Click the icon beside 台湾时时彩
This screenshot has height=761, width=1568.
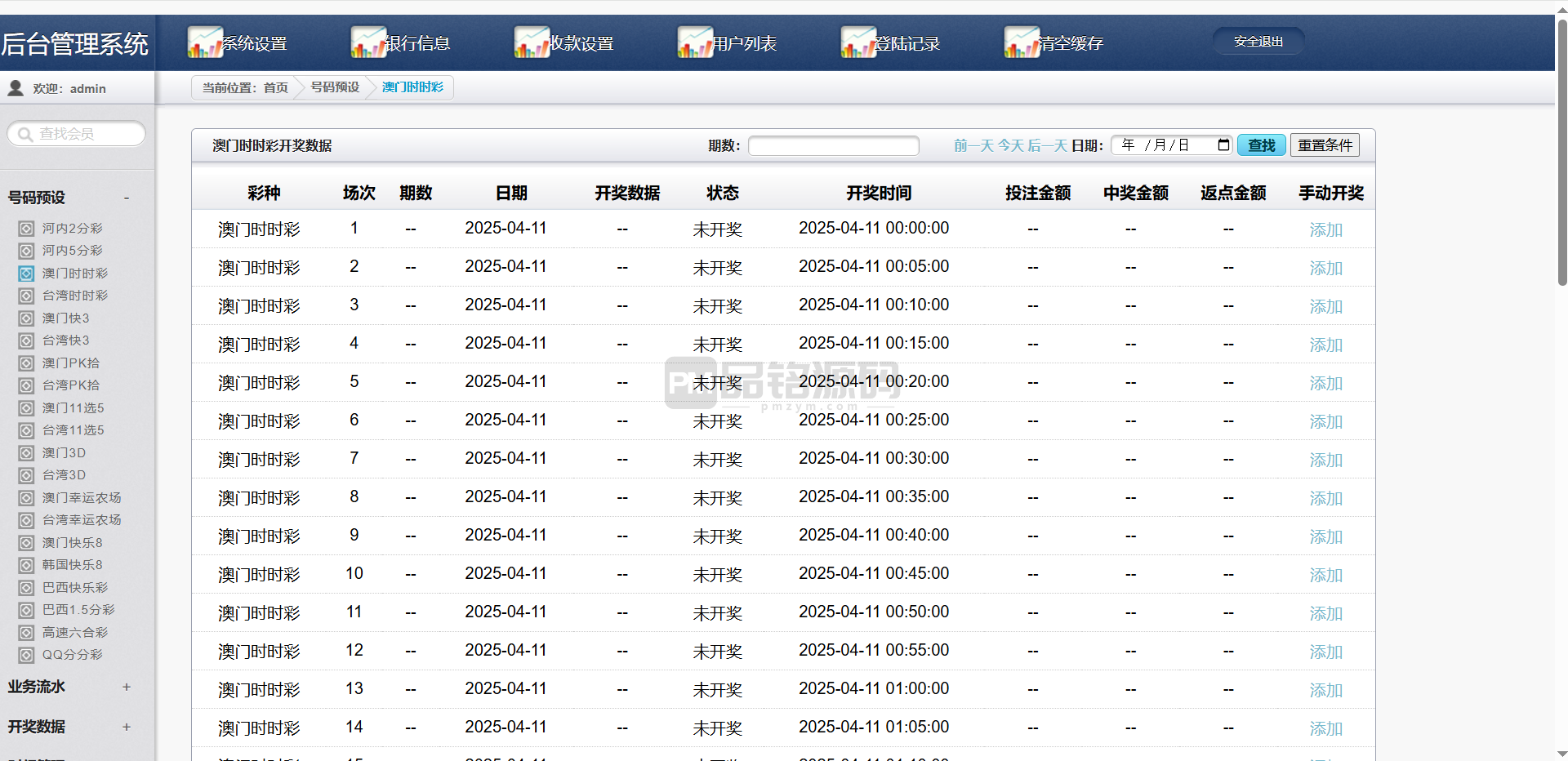pos(26,296)
